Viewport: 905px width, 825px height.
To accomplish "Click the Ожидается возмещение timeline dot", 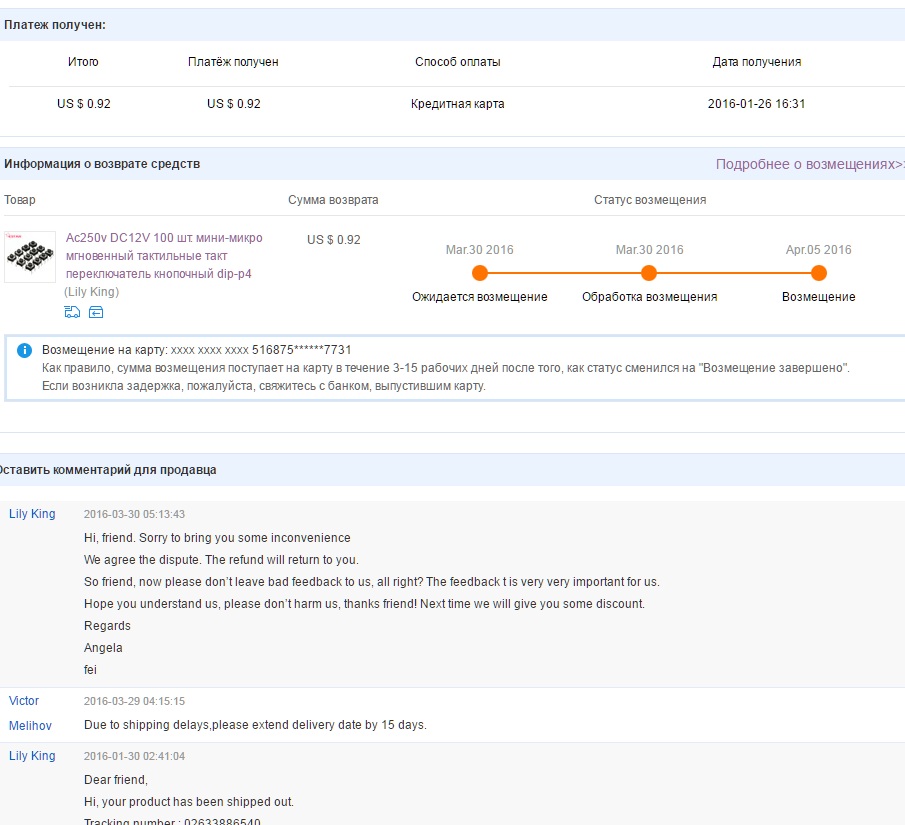I will 480,273.
